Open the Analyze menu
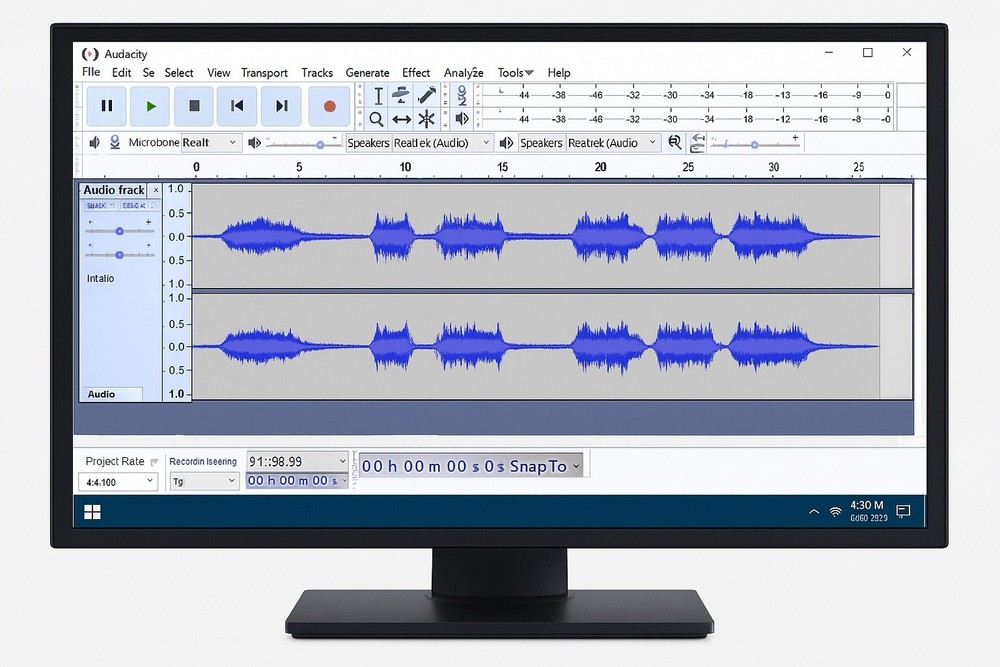The height and width of the screenshot is (667, 1000). pos(464,73)
